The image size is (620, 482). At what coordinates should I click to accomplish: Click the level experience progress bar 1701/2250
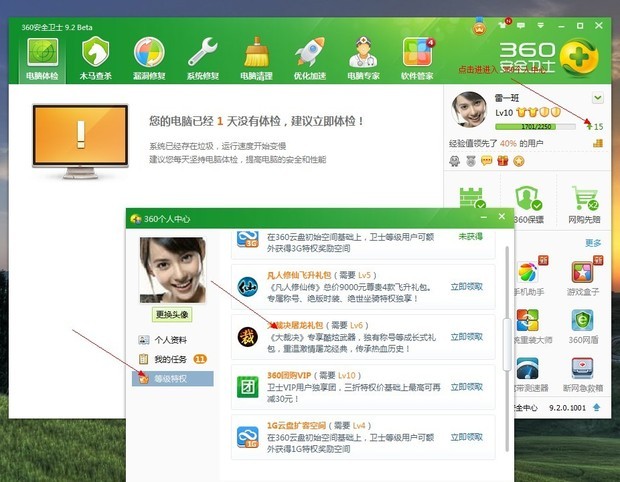click(535, 127)
